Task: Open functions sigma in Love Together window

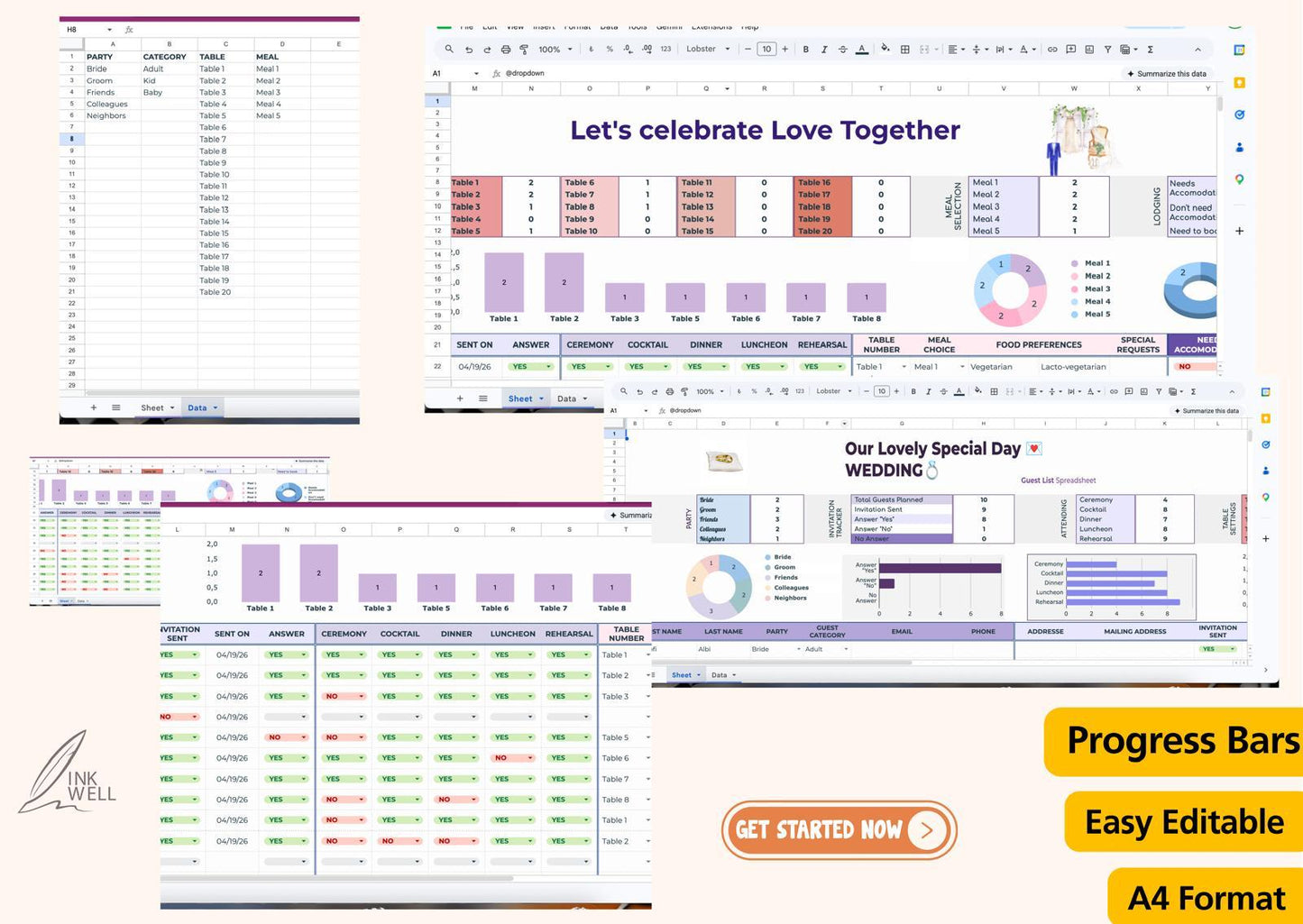Action: [x=1151, y=50]
